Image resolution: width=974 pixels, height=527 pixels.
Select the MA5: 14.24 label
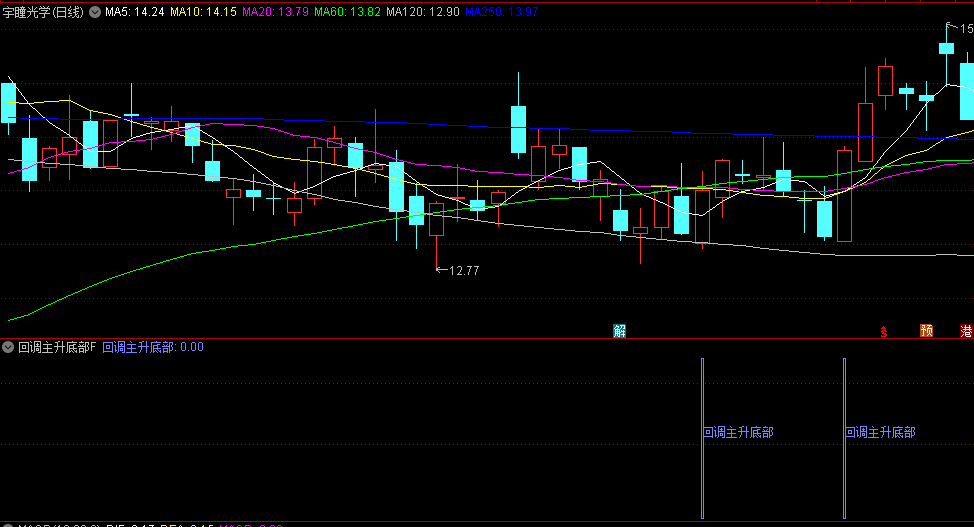pos(135,12)
